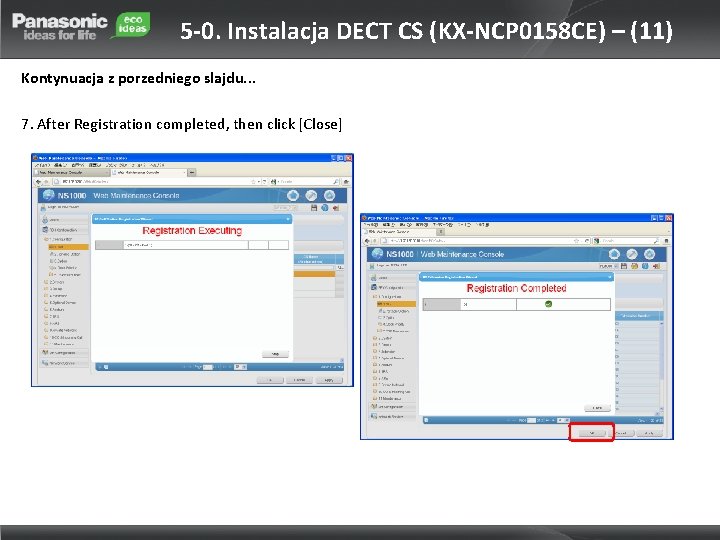The image size is (720, 540).
Task: Open greyed dropdown in Registration Executing window toolbar
Action: point(285,208)
